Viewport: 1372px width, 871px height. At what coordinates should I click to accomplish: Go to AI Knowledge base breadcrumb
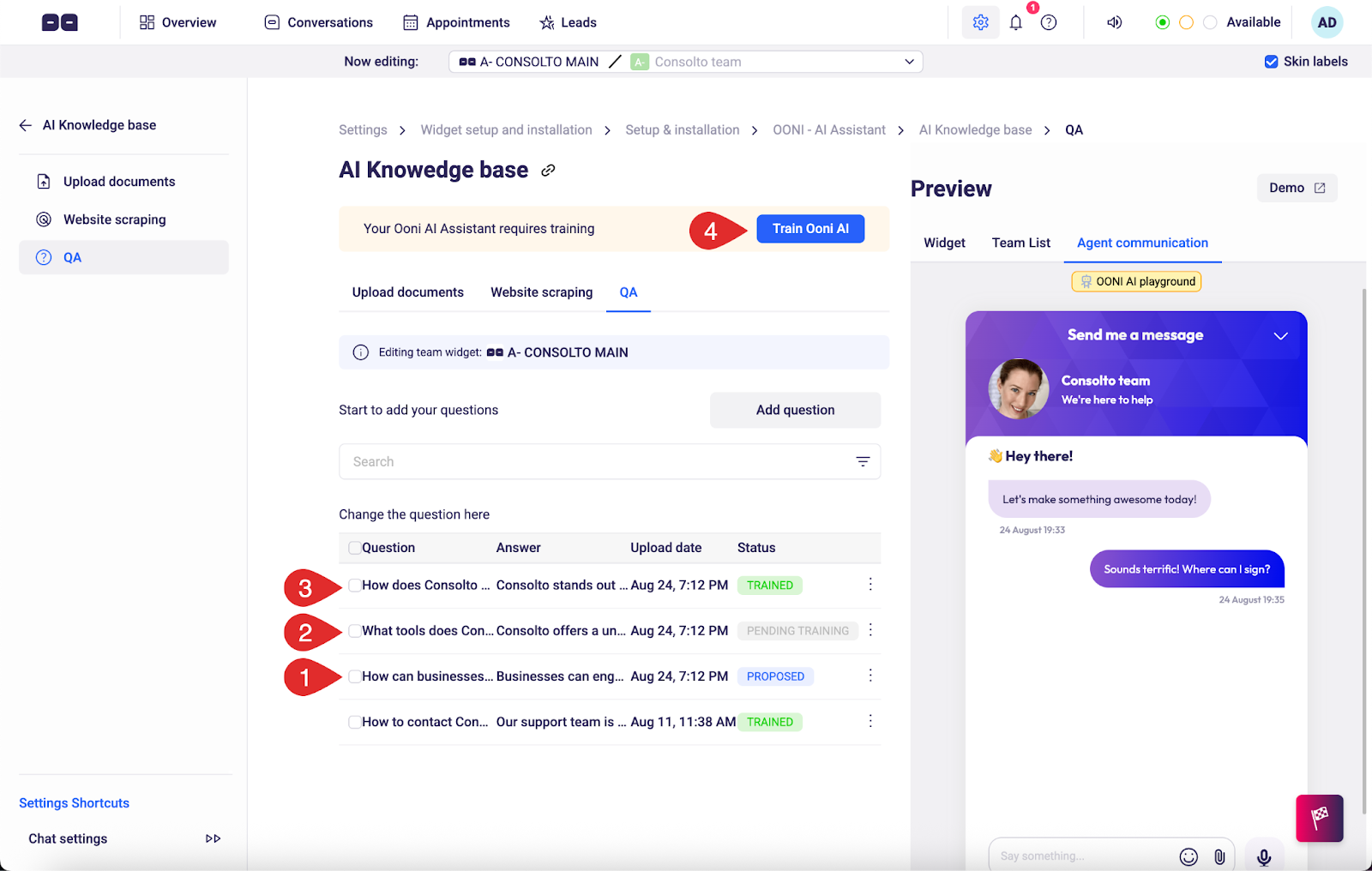pos(976,130)
